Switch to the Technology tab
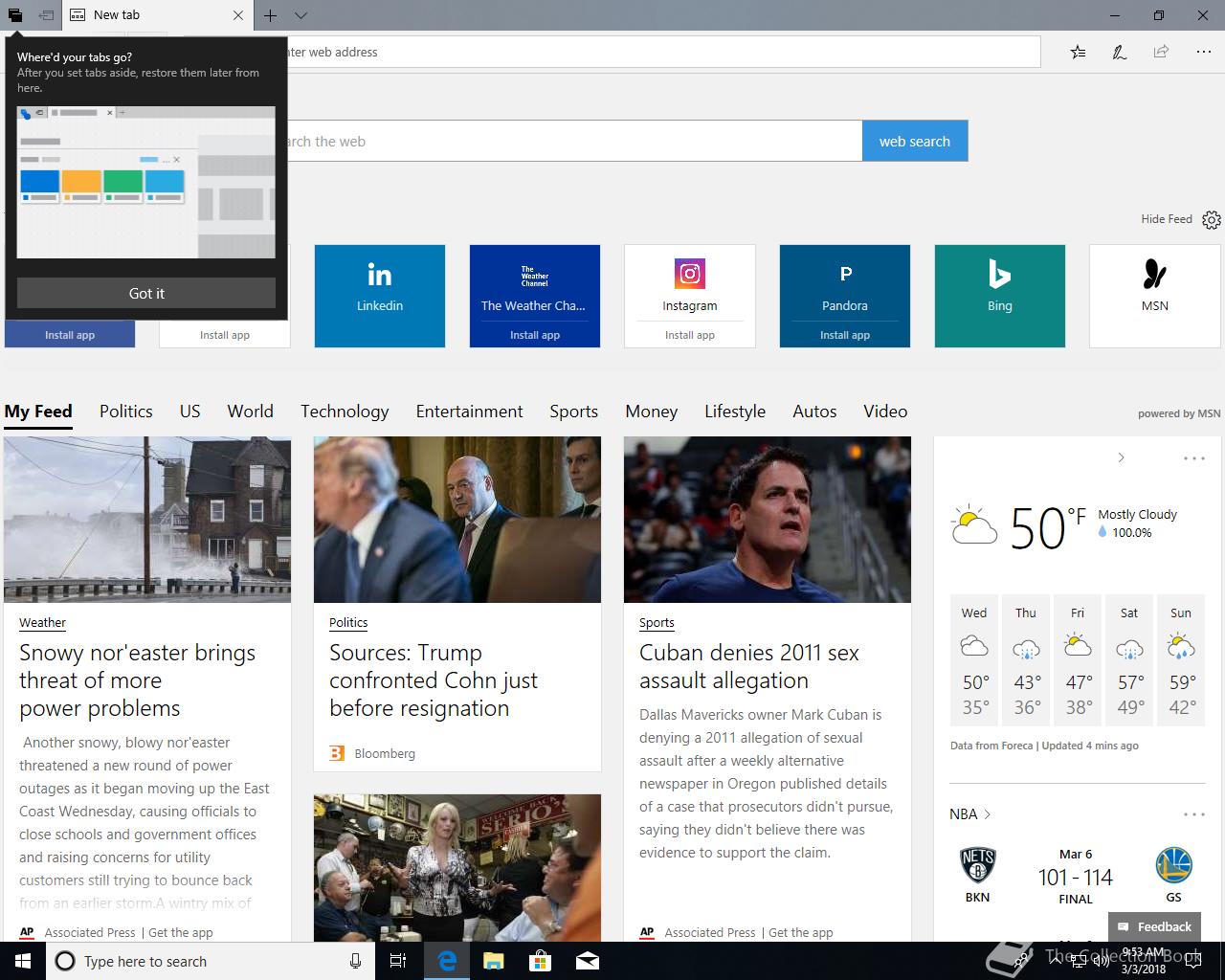Viewport: 1225px width, 980px height. pos(345,412)
